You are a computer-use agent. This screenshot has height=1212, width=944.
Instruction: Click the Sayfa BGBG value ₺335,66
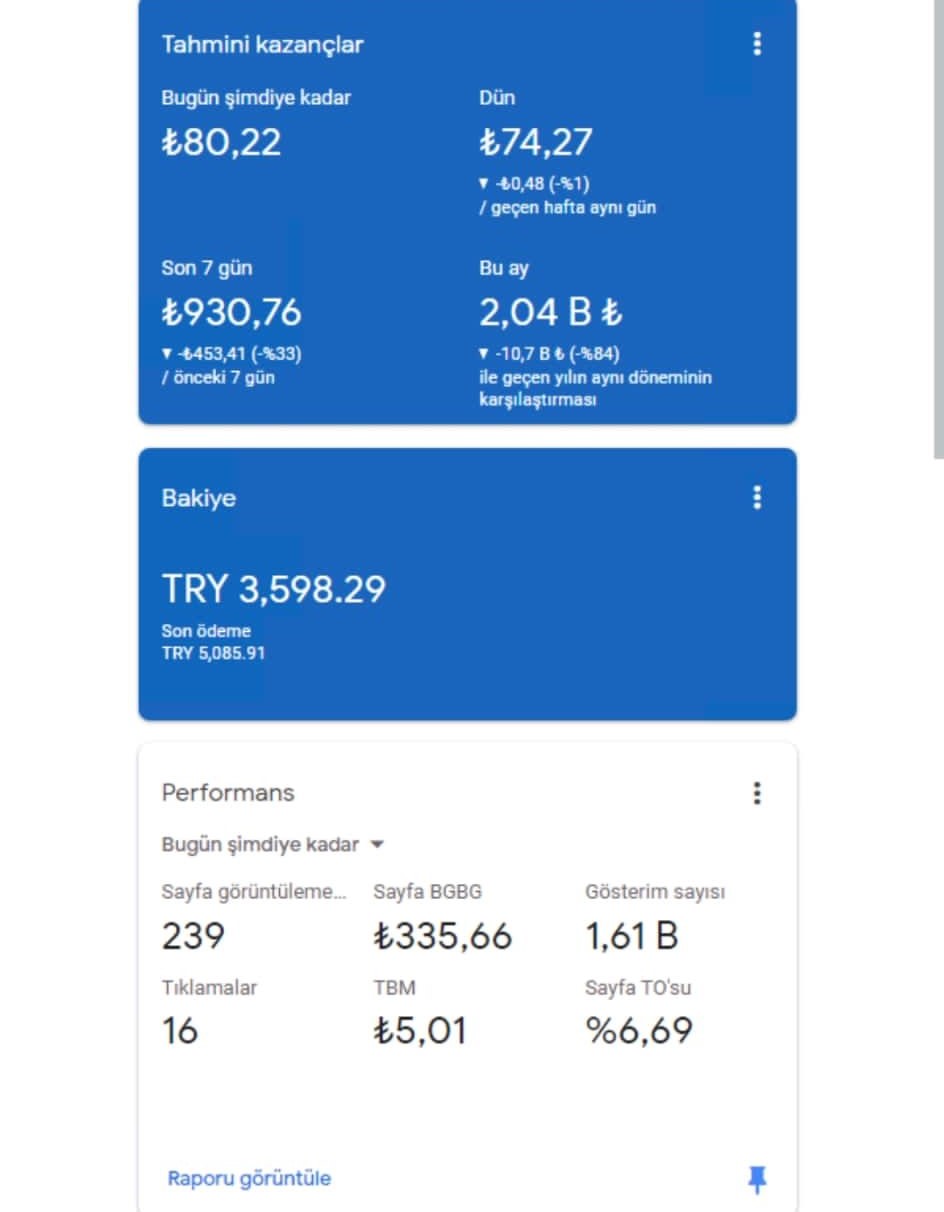coord(442,936)
